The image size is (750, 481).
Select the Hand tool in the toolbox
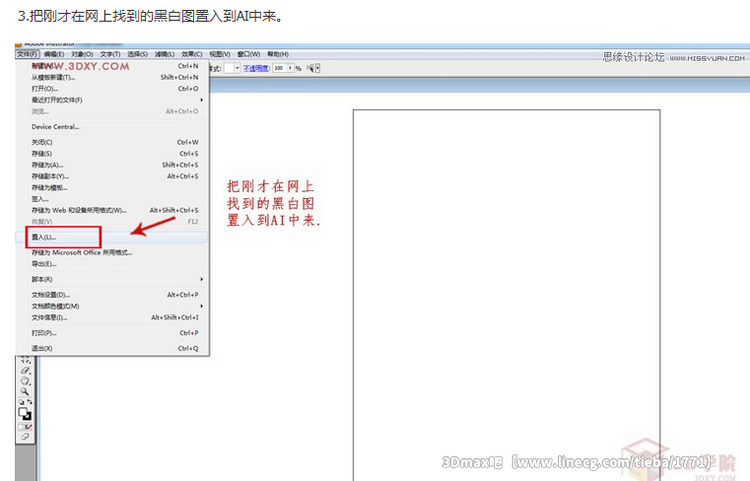pos(25,381)
